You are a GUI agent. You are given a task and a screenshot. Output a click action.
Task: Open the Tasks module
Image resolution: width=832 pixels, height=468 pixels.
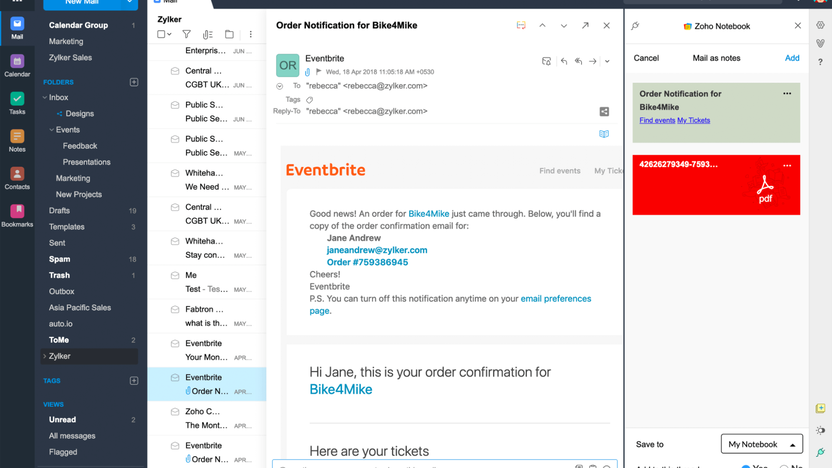pos(17,103)
